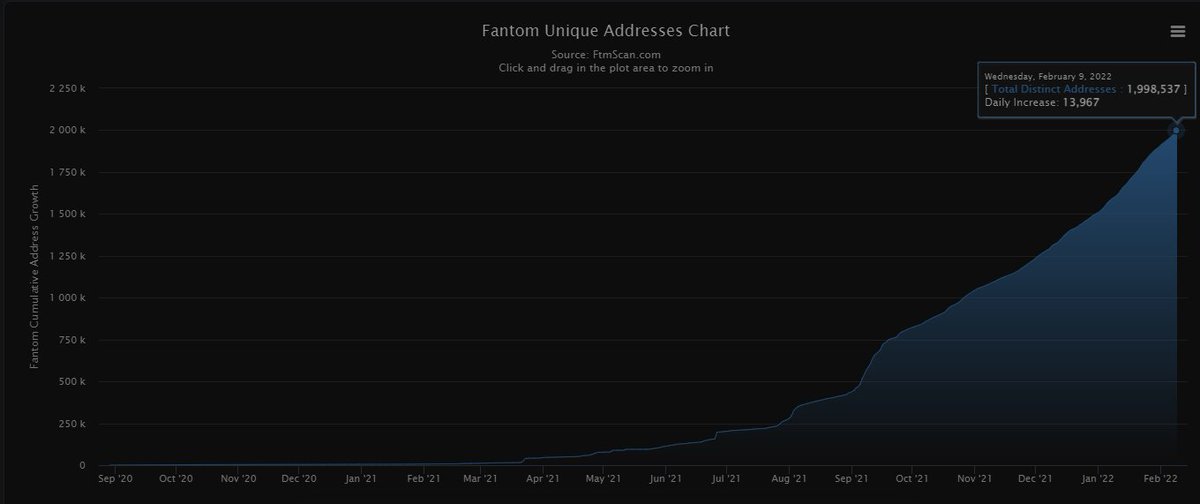Click the "Feb '21" x-axis label
Screen dimensions: 1200x504
point(423,481)
